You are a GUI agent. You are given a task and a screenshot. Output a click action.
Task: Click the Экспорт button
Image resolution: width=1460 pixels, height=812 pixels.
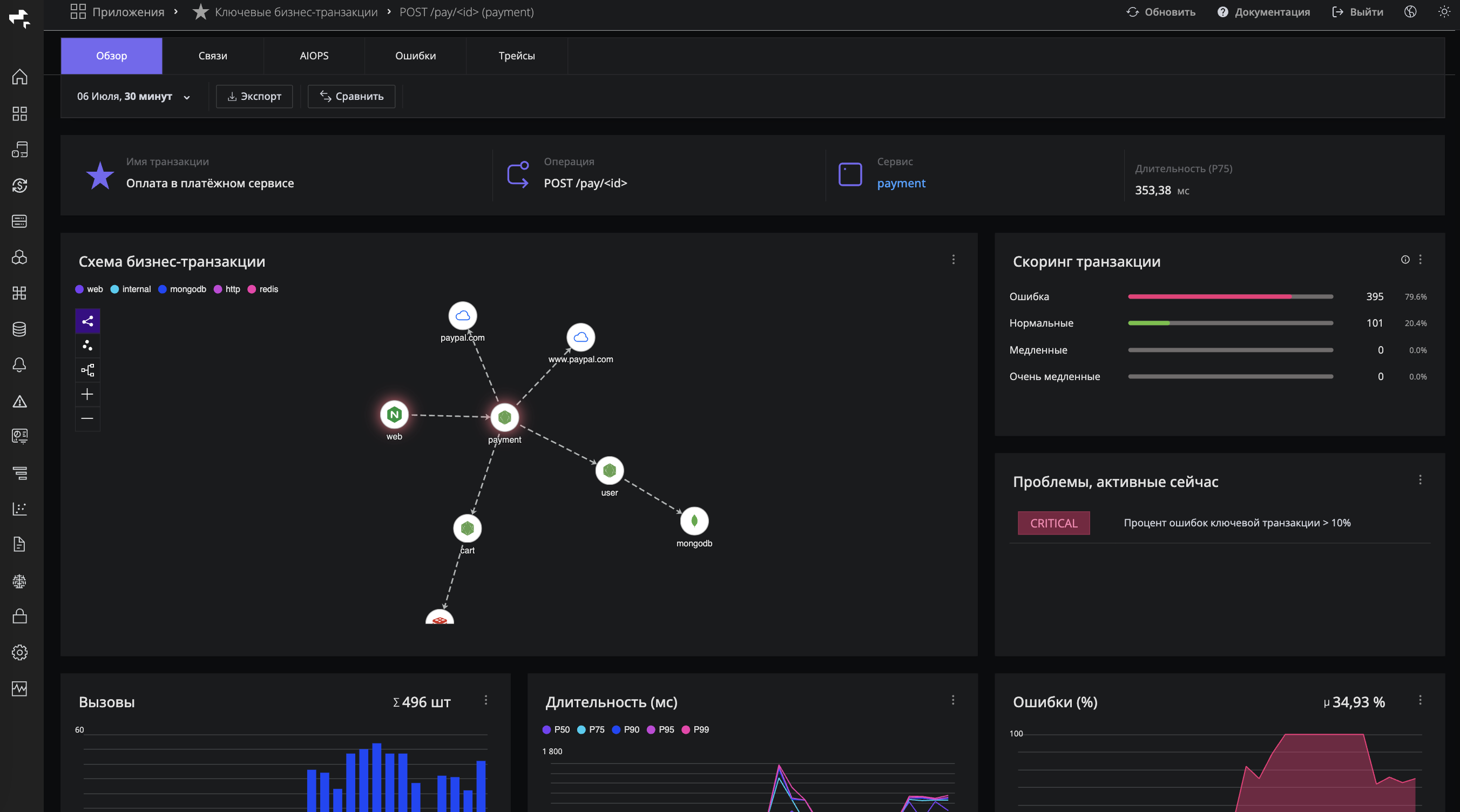click(254, 96)
